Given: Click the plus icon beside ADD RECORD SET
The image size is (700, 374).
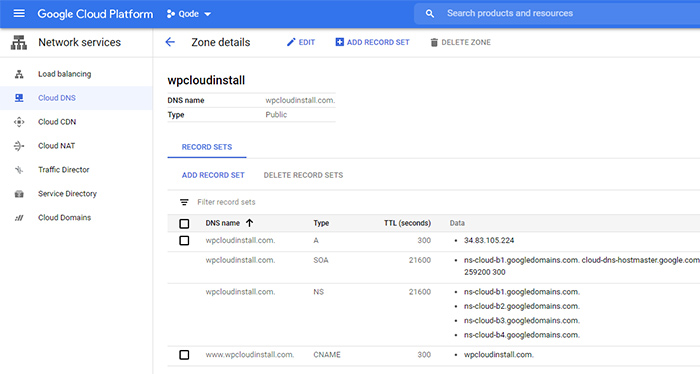Looking at the screenshot, I should [x=340, y=42].
